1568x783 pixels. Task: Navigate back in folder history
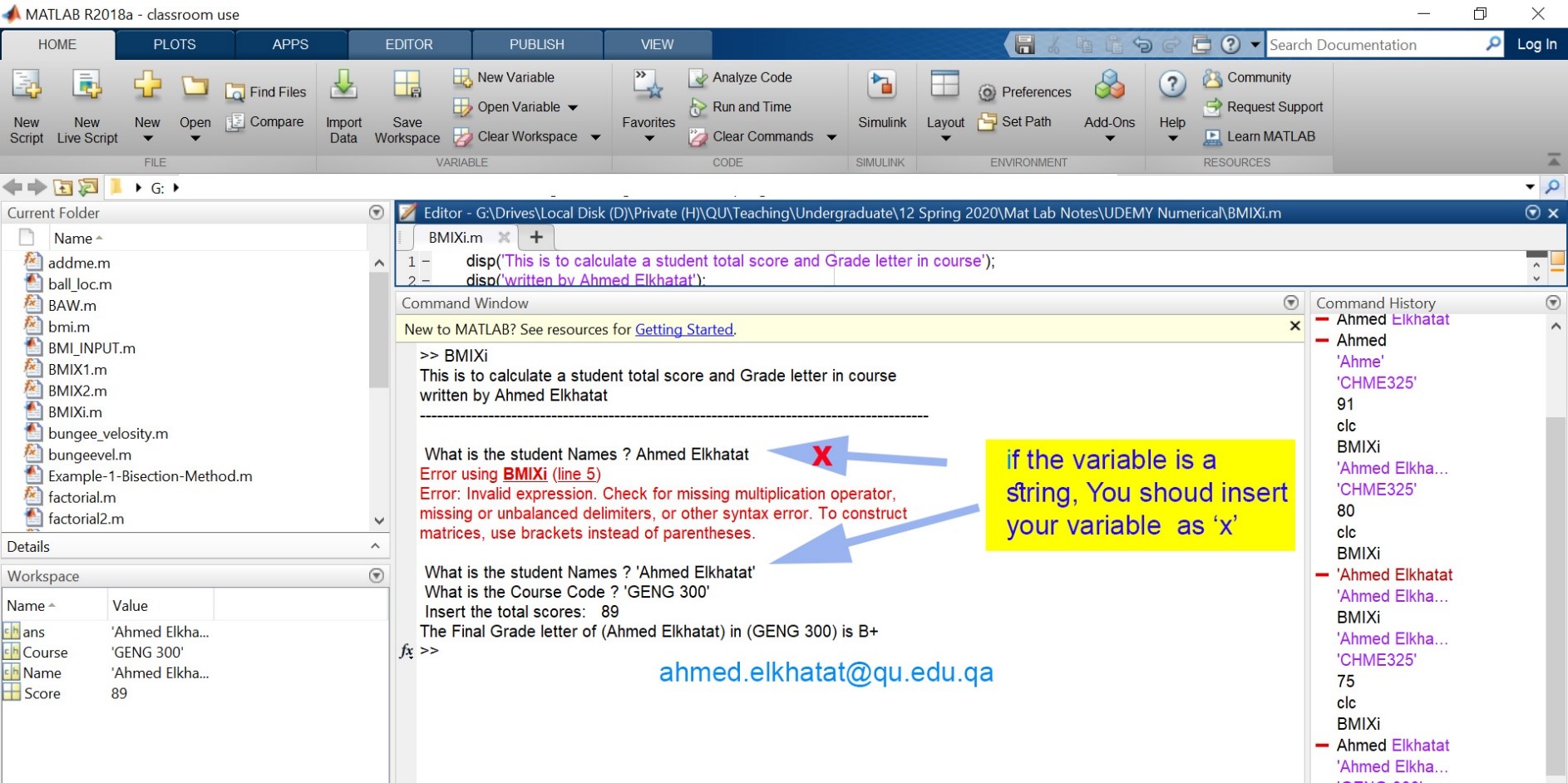tap(12, 188)
